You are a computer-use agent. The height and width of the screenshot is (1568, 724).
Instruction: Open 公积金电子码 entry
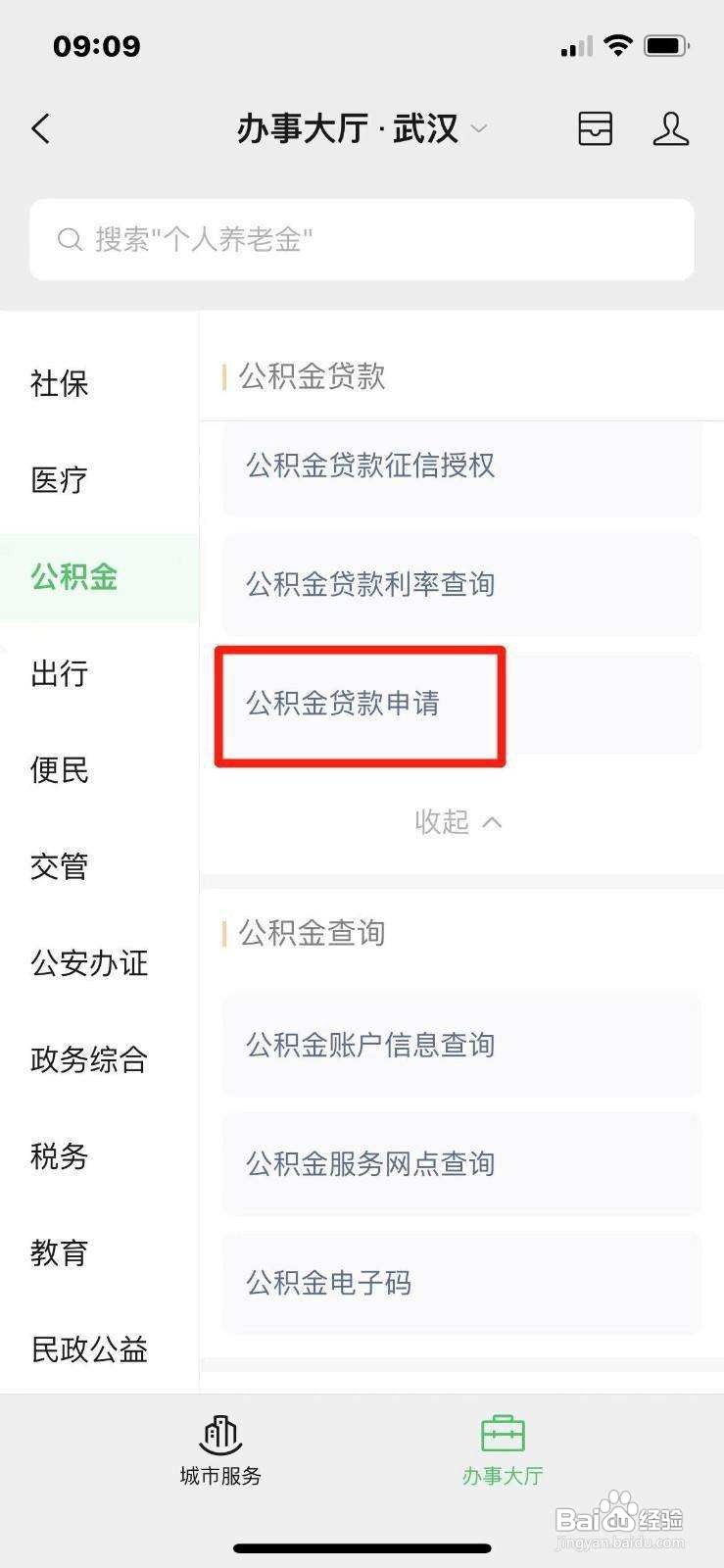pyautogui.click(x=461, y=1282)
